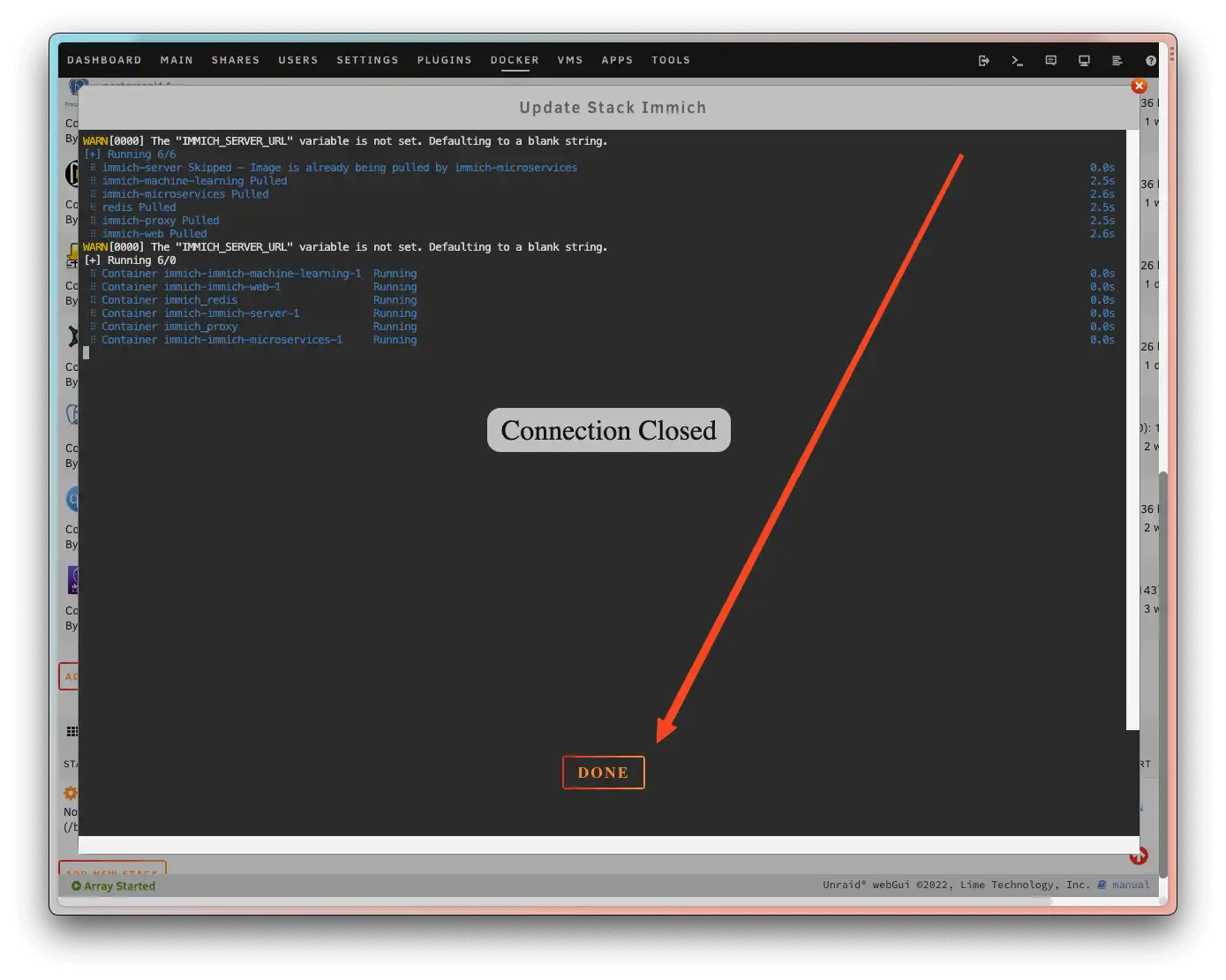Click the system info monitor icon
This screenshot has height=980, width=1226.
(x=1084, y=61)
